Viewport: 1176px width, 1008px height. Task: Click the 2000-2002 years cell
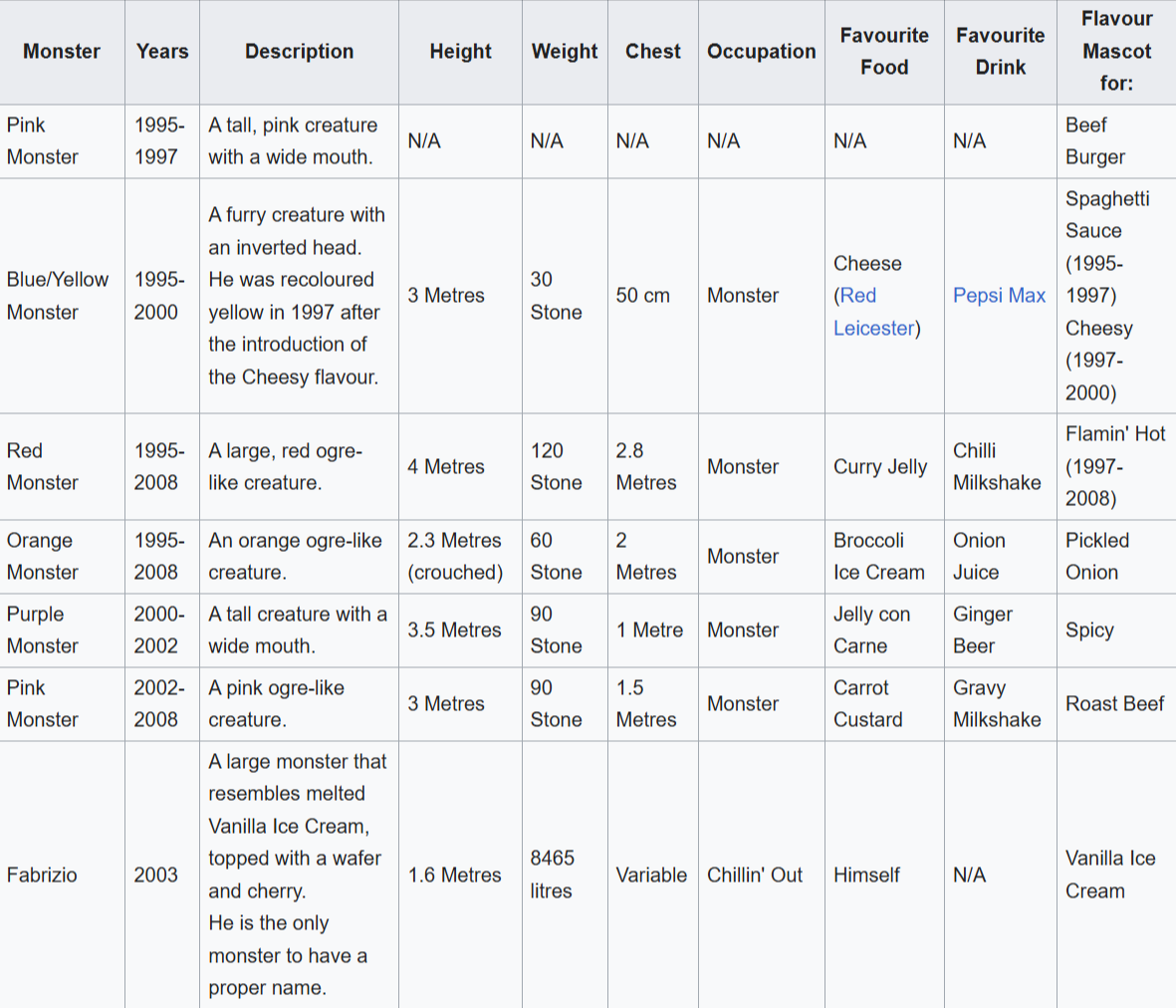pyautogui.click(x=162, y=630)
